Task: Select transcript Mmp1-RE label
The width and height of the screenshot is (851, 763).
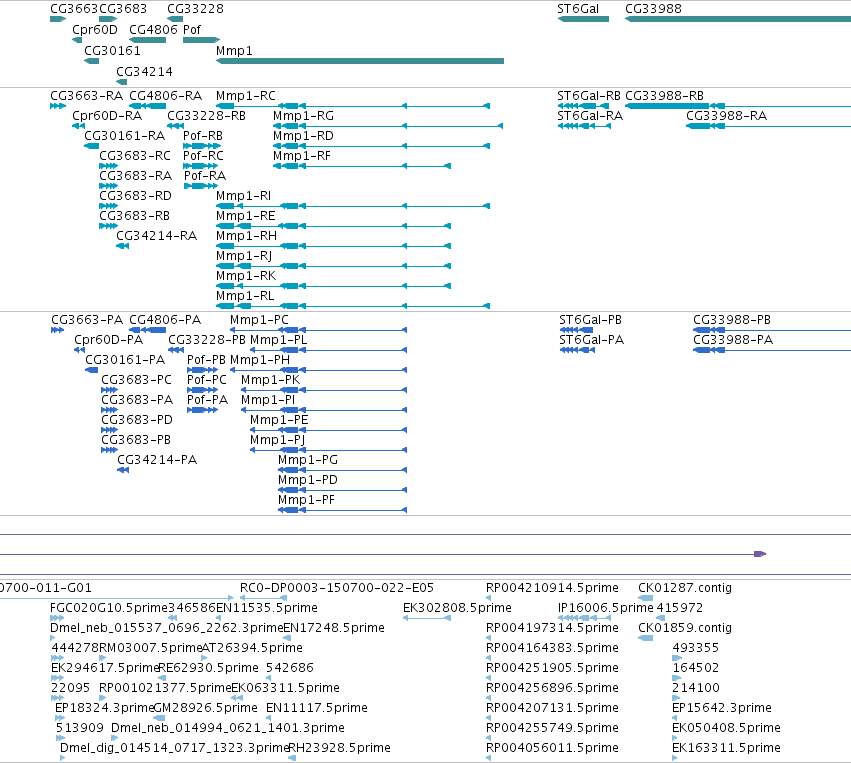Action: (245, 216)
